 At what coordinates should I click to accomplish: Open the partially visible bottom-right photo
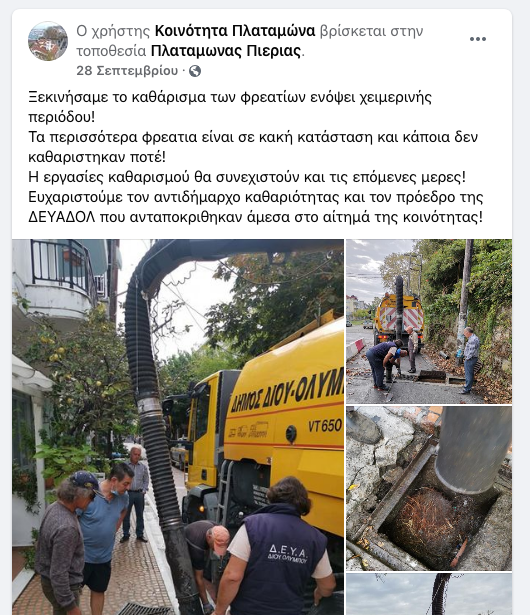[x=429, y=594]
